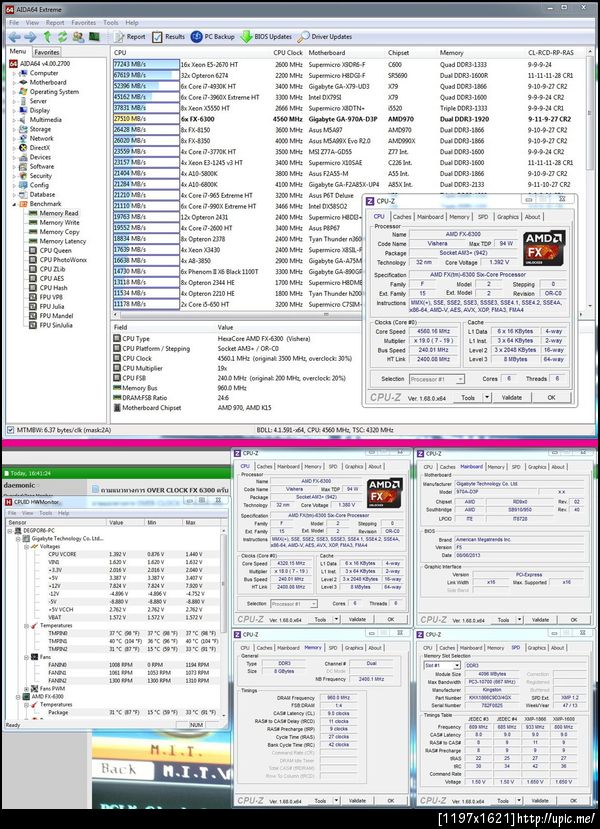Open the Help menu in AIDA64

click(x=132, y=23)
